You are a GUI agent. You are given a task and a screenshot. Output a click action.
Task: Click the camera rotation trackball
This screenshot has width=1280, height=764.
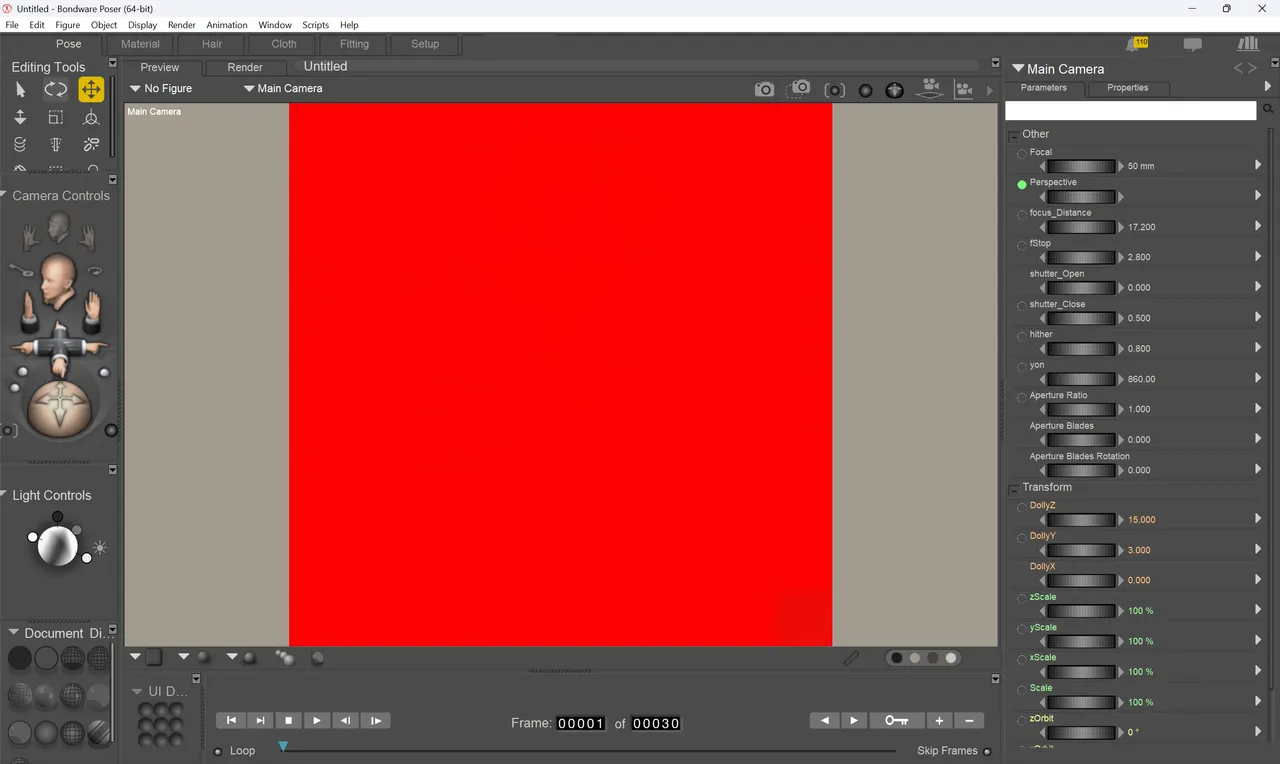click(x=58, y=408)
